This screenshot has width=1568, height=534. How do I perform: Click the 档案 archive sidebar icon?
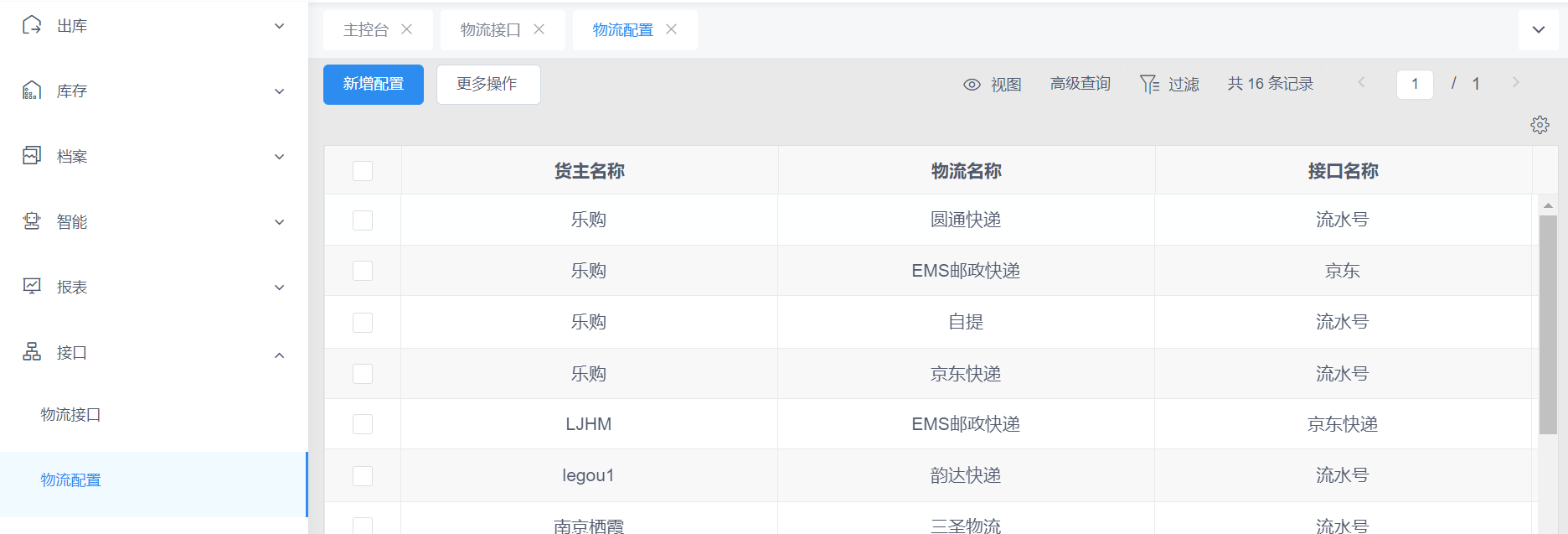click(x=32, y=156)
